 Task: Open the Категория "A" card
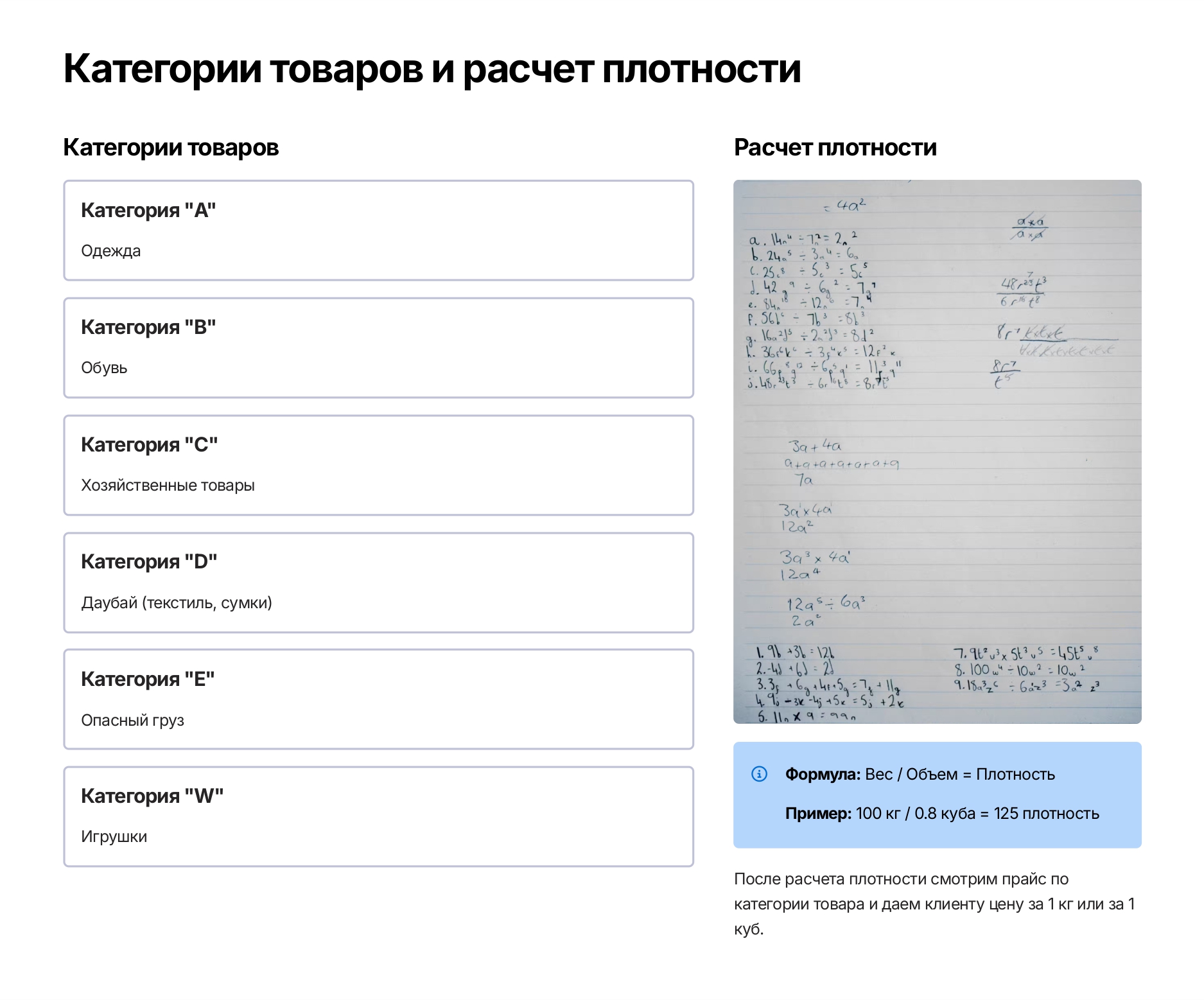(379, 231)
